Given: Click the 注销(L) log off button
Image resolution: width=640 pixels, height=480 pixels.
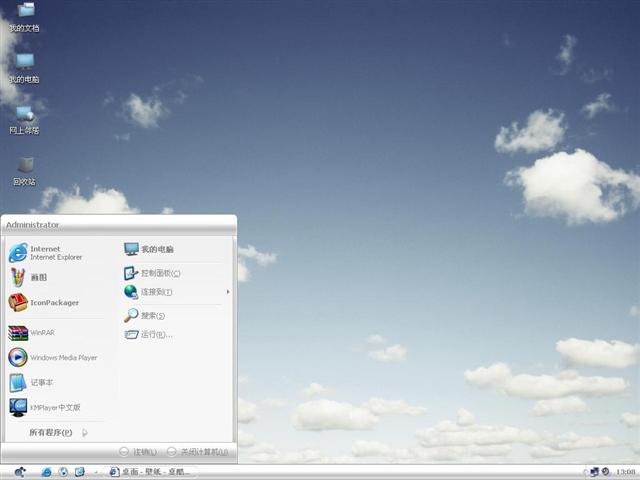Looking at the screenshot, I should pos(138,452).
